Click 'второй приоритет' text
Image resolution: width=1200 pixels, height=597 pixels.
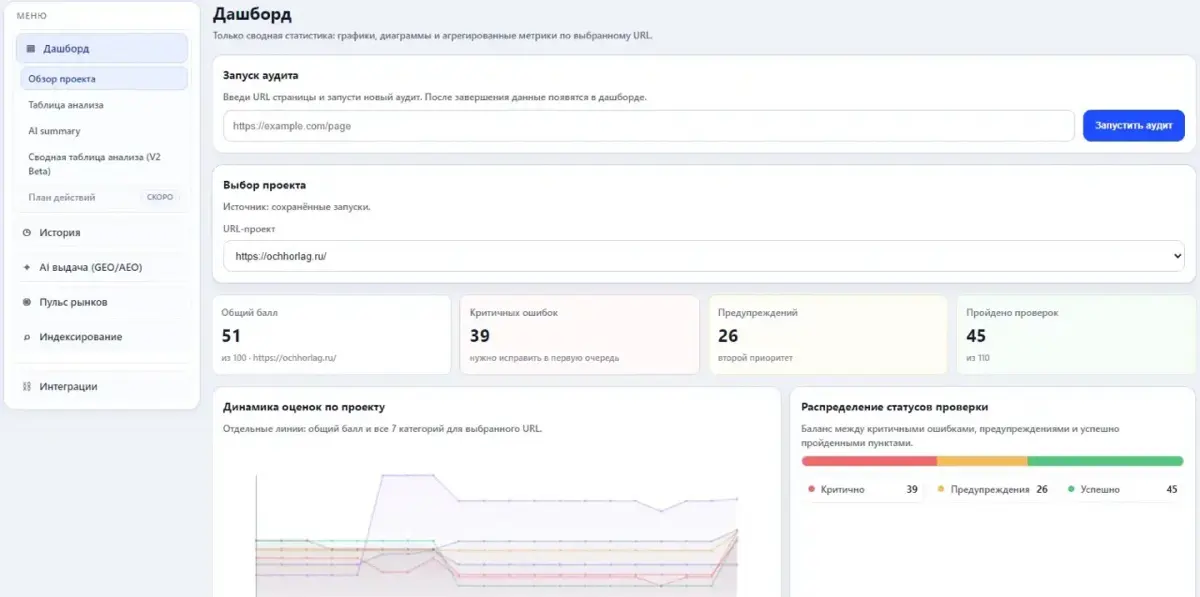click(x=755, y=357)
